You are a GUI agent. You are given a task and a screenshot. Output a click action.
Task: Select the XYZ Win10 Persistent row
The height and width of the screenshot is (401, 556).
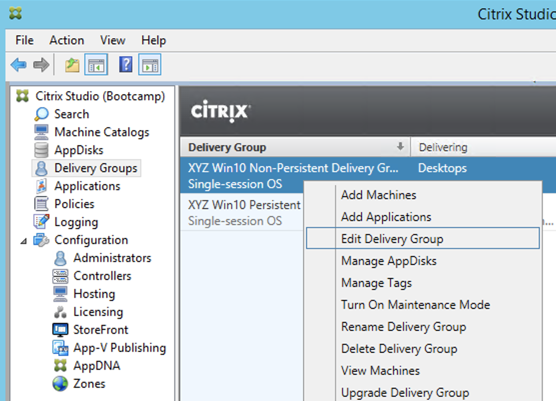pos(242,213)
